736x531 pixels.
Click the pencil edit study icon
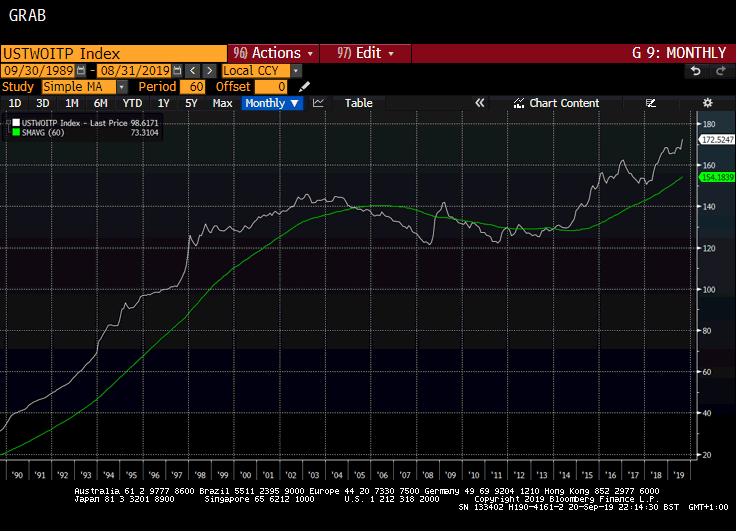tap(305, 87)
